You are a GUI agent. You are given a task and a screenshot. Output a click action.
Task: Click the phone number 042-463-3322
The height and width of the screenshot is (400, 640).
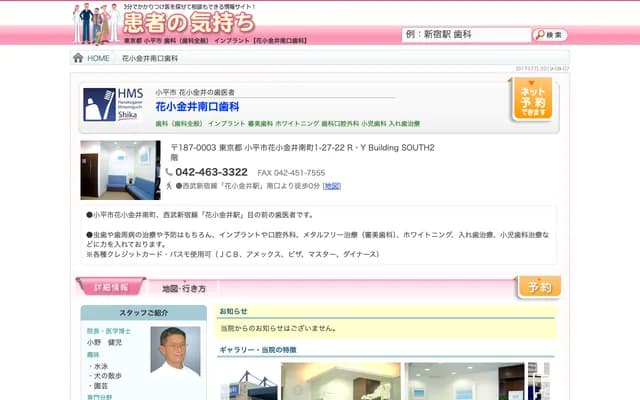[x=211, y=172]
